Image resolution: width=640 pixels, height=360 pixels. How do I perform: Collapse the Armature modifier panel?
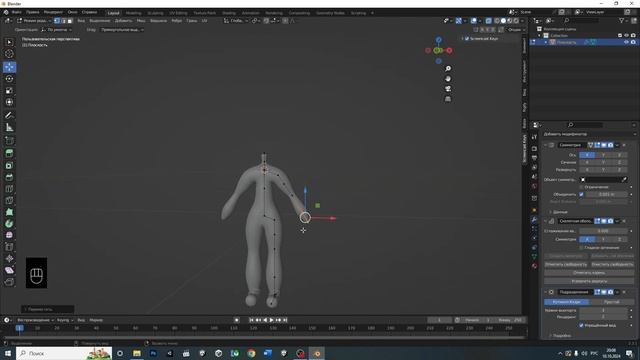pyautogui.click(x=545, y=221)
